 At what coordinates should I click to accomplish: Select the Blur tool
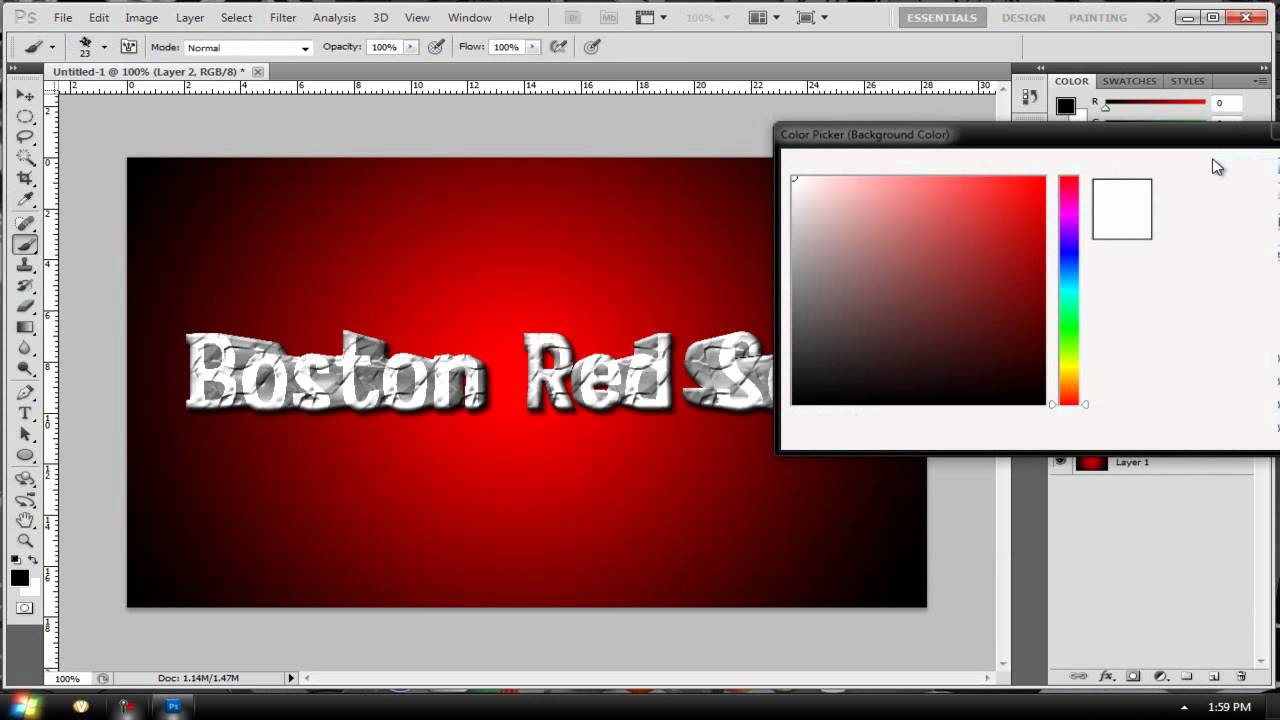(25, 349)
